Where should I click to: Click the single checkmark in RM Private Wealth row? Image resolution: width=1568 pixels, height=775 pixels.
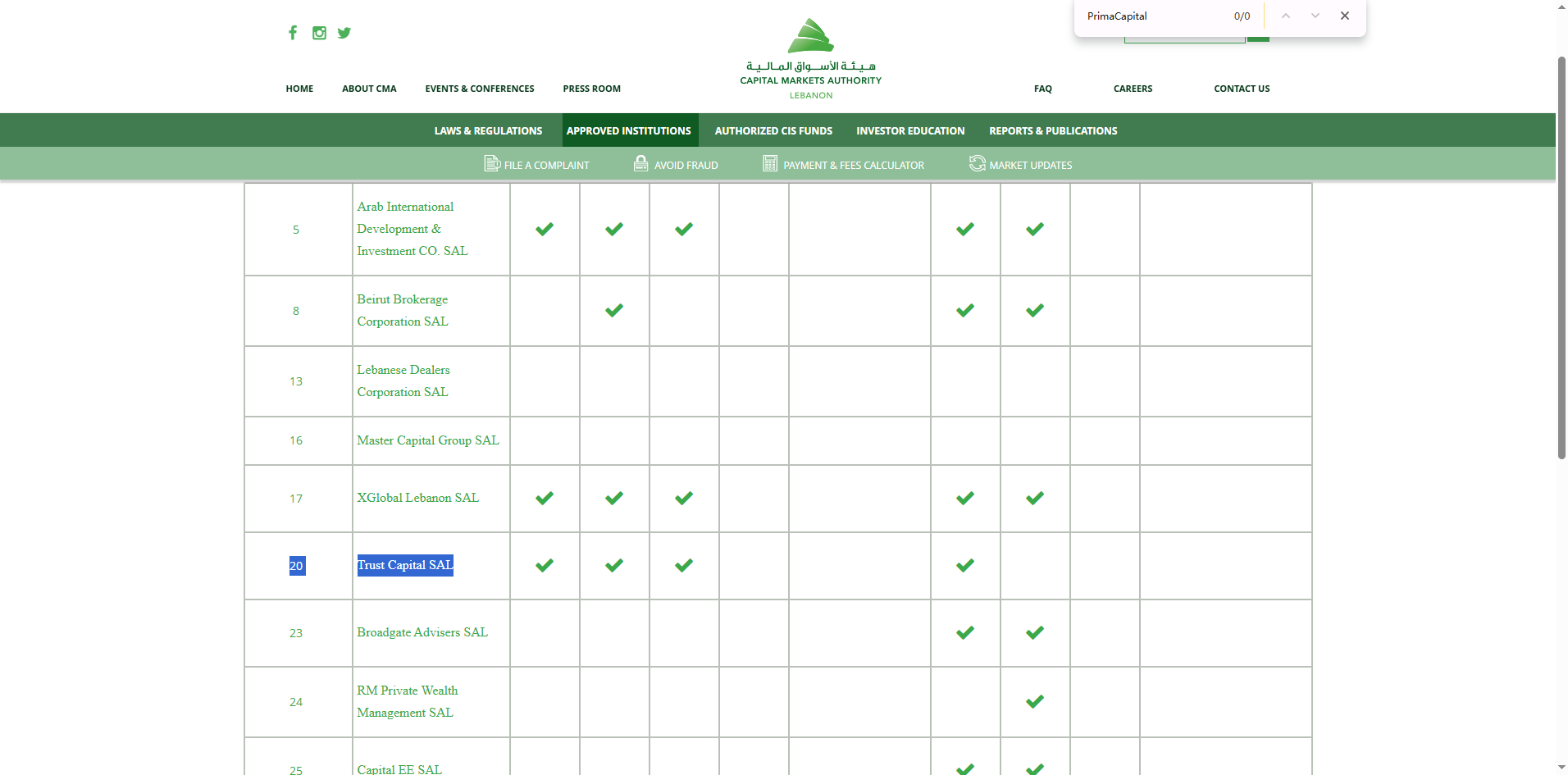(x=1035, y=701)
